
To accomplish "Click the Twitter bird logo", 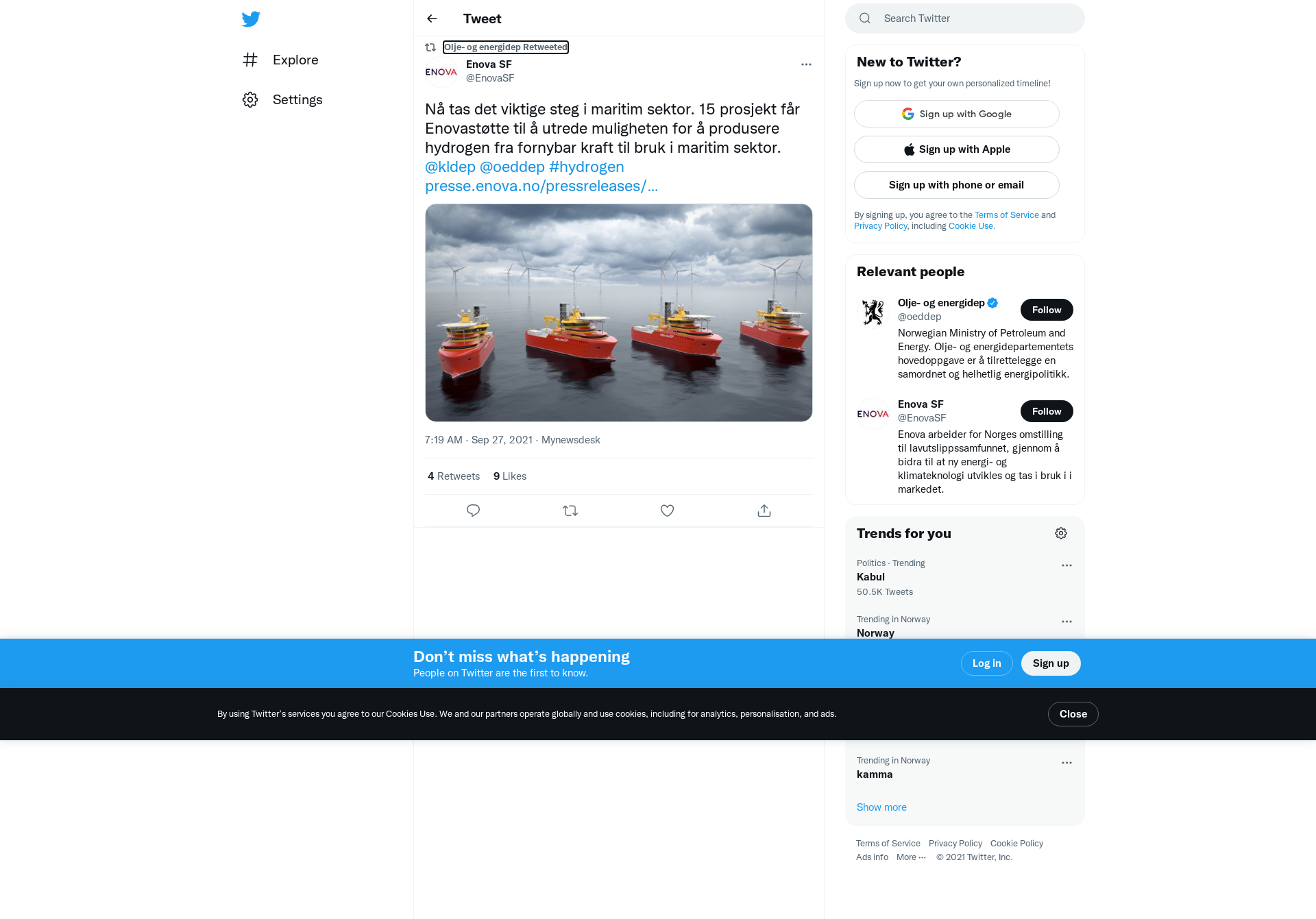I will pos(251,19).
